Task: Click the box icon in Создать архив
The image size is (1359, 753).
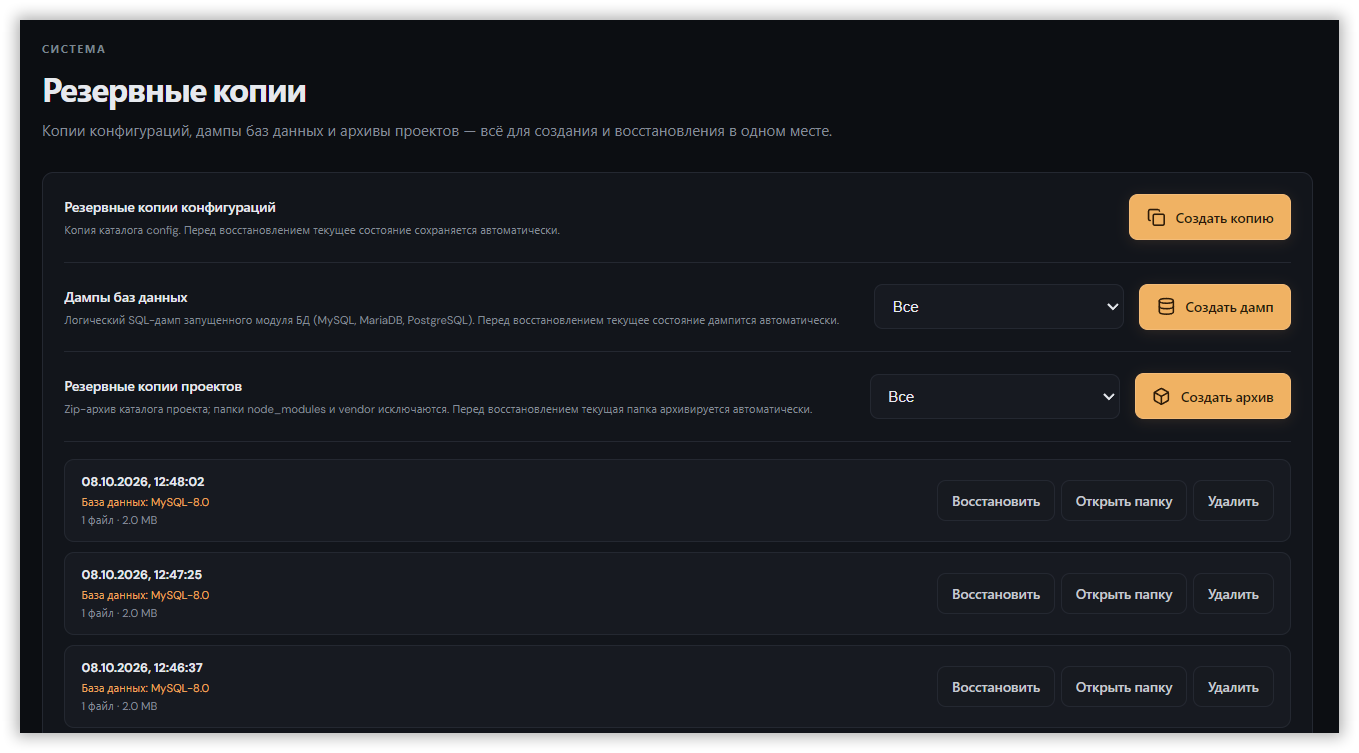Action: (1161, 397)
